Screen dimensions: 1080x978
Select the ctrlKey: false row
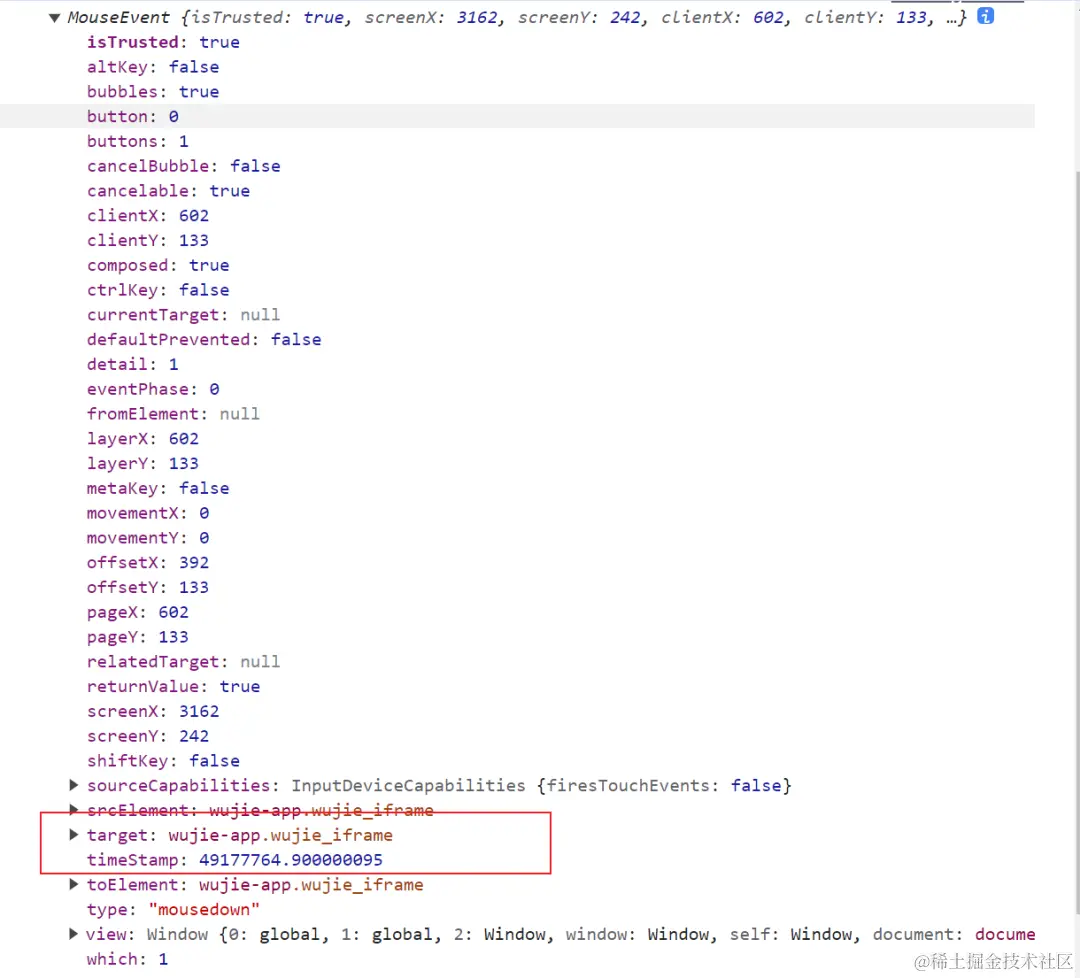pyautogui.click(x=158, y=290)
